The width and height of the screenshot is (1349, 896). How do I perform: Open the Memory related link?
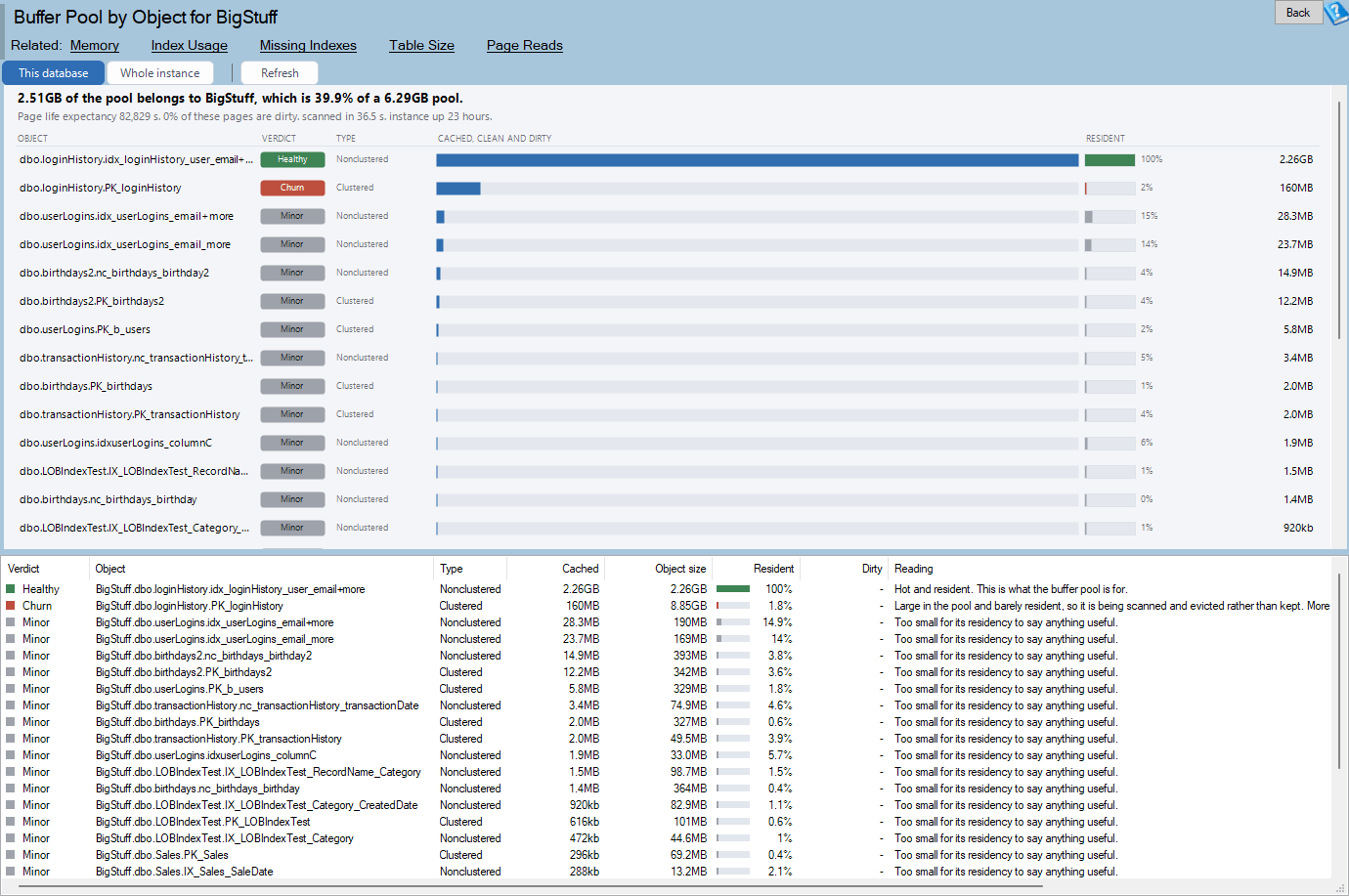(x=95, y=45)
